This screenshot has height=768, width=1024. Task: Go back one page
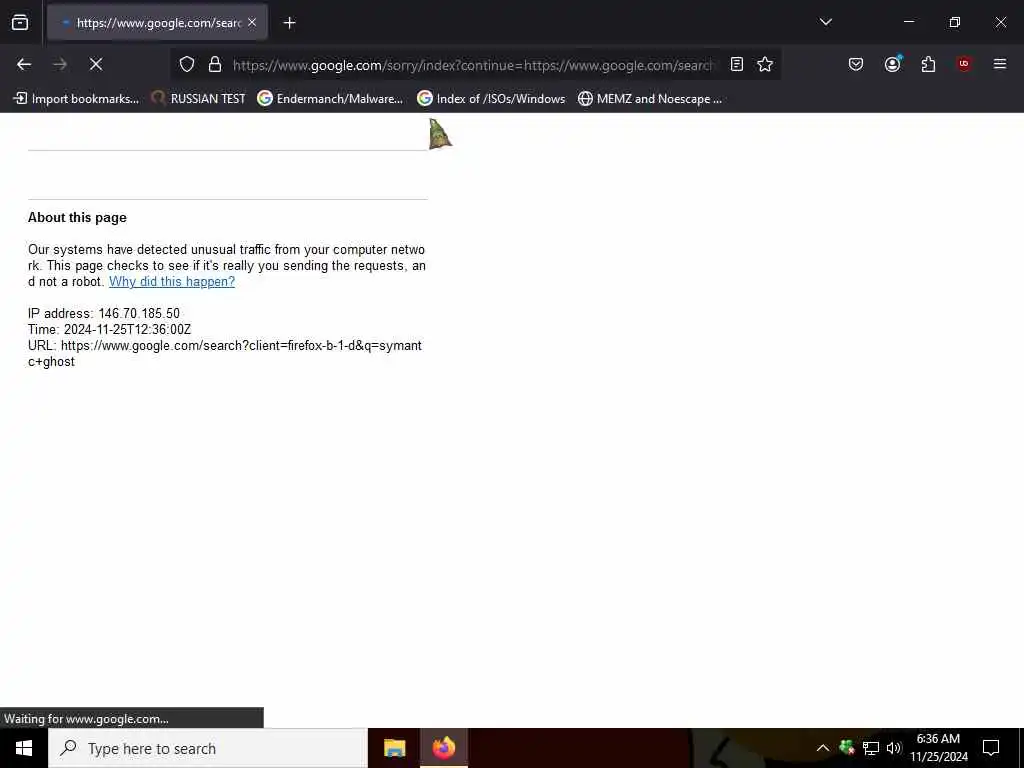(24, 64)
